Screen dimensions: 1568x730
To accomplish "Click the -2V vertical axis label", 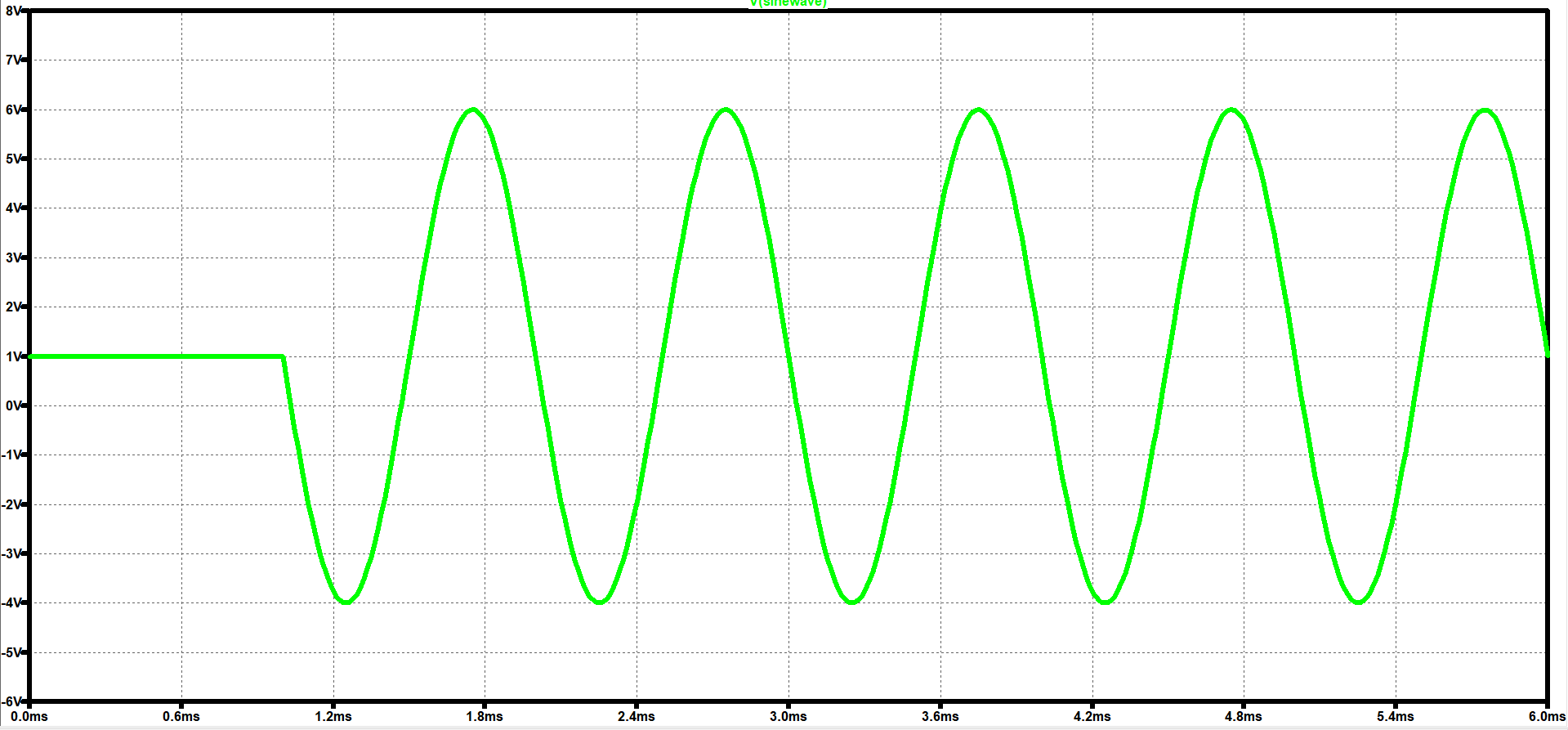I will pyautogui.click(x=11, y=504).
